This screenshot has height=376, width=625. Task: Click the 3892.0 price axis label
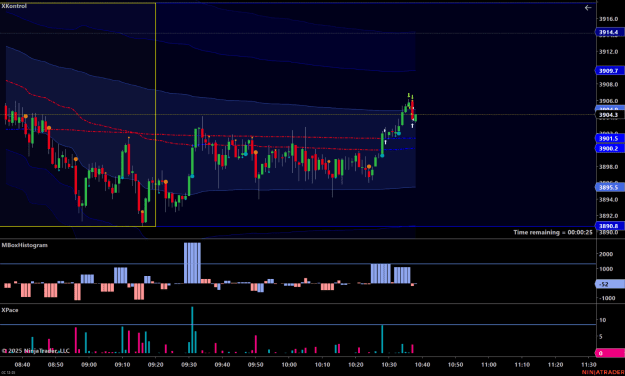coord(608,216)
